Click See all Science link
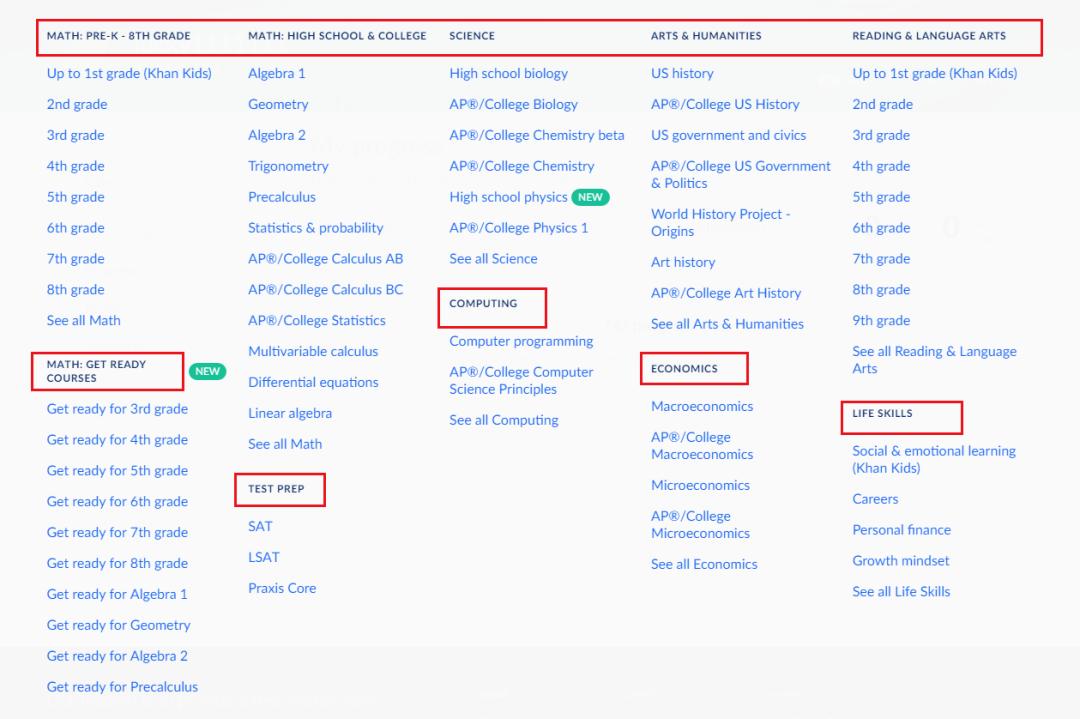The width and height of the screenshot is (1080, 719). 493,259
